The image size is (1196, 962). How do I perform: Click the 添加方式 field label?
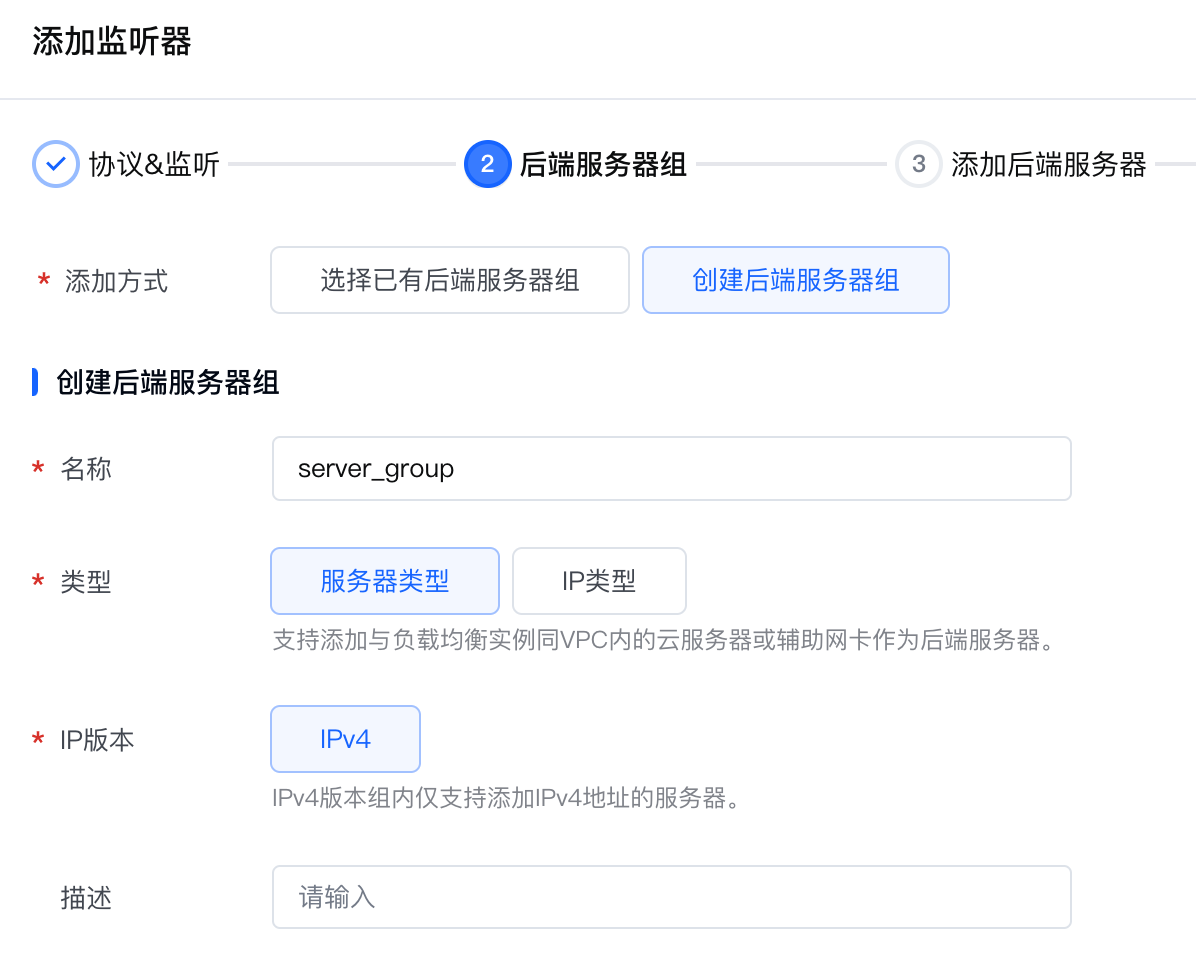[x=116, y=281]
